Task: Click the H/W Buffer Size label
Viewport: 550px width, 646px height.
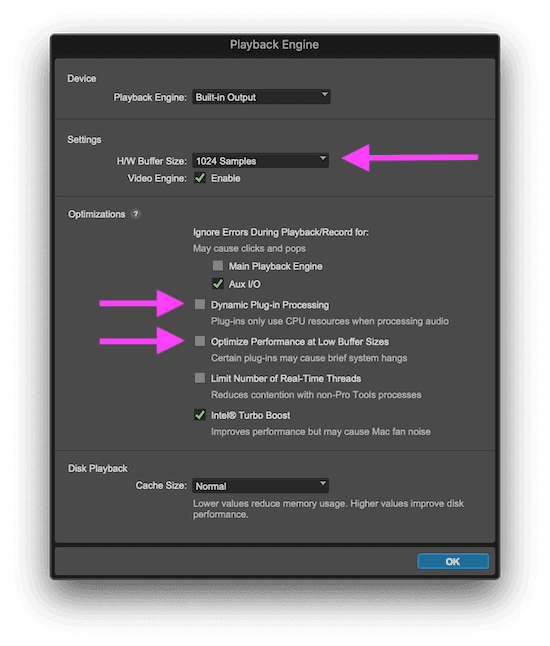Action: (x=152, y=161)
